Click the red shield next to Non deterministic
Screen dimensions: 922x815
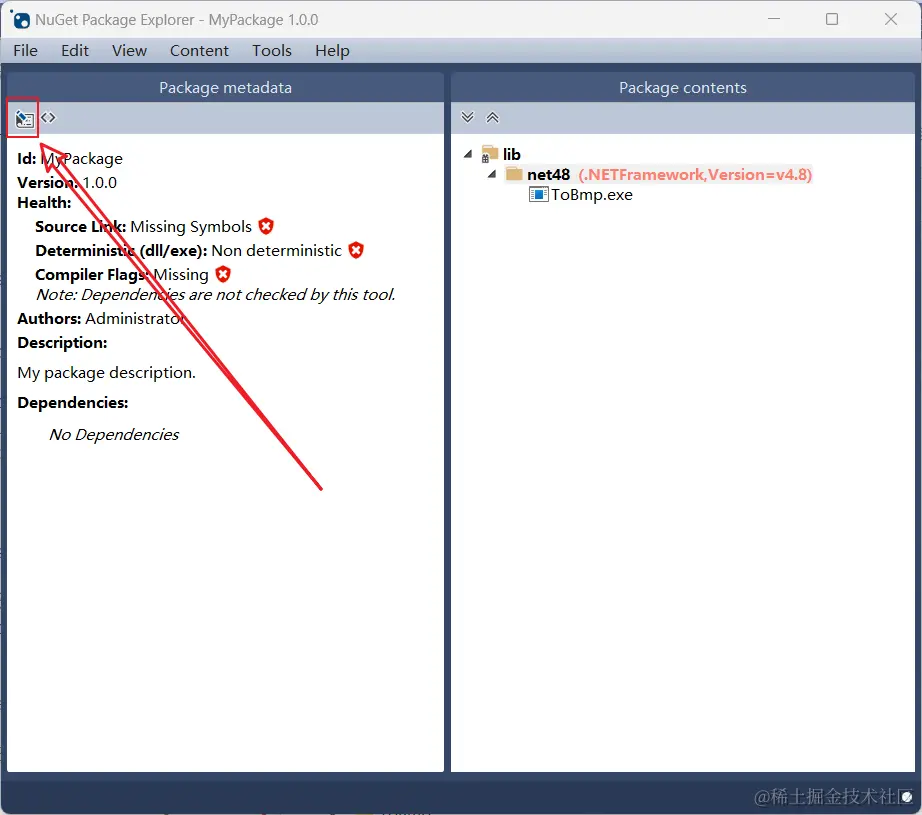coord(356,250)
